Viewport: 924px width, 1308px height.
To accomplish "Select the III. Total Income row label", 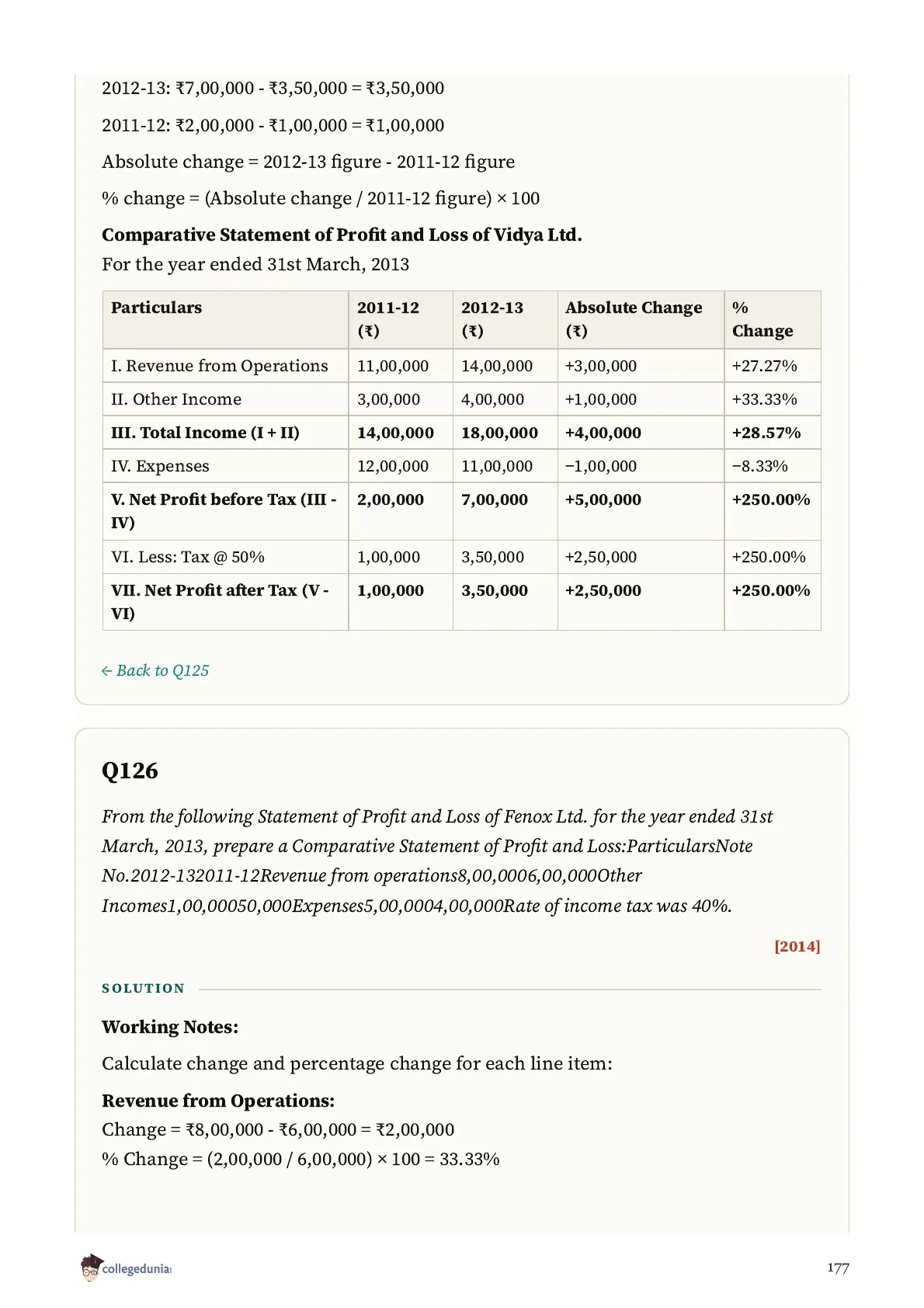I will pyautogui.click(x=205, y=433).
